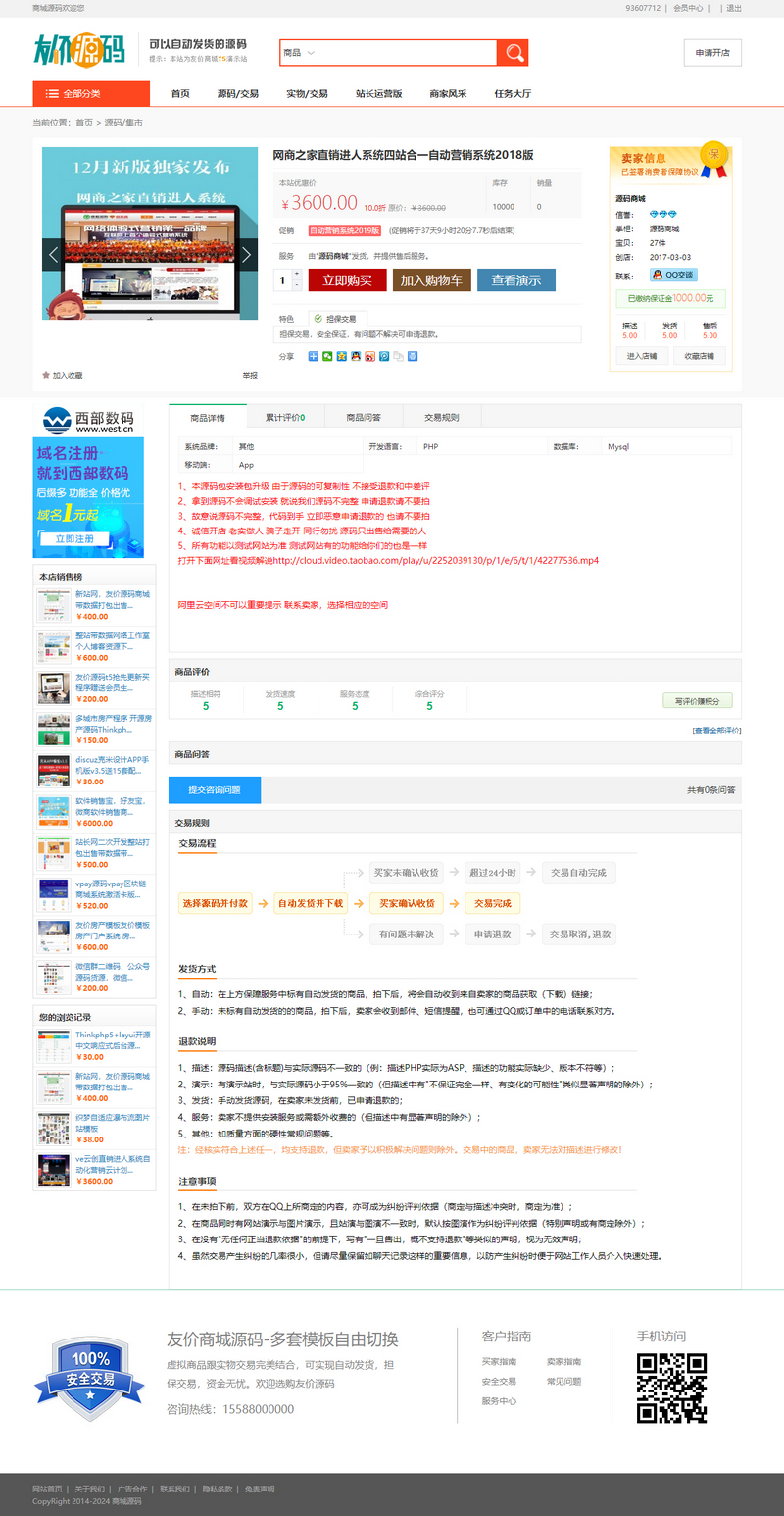
Task: Click the quantity input showing 1
Action: tap(284, 280)
